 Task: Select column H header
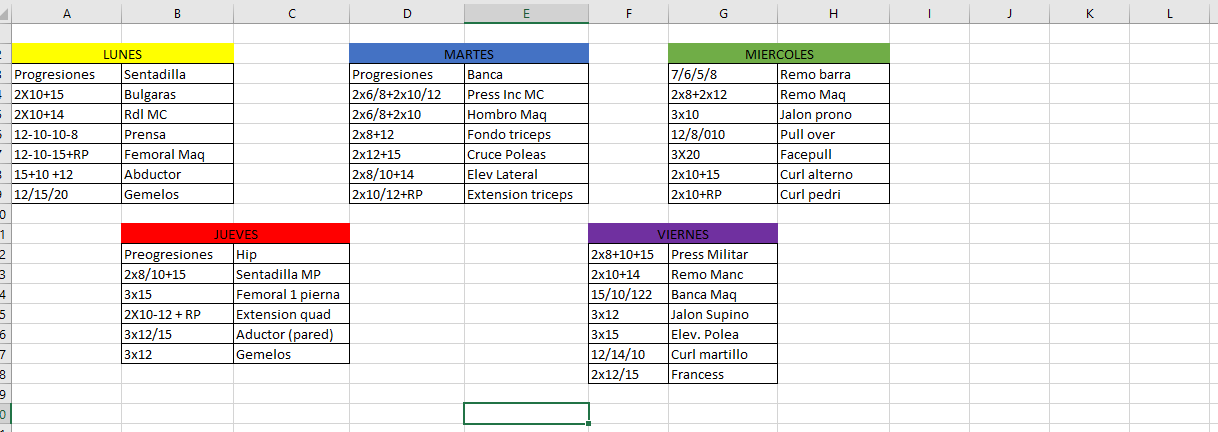833,13
